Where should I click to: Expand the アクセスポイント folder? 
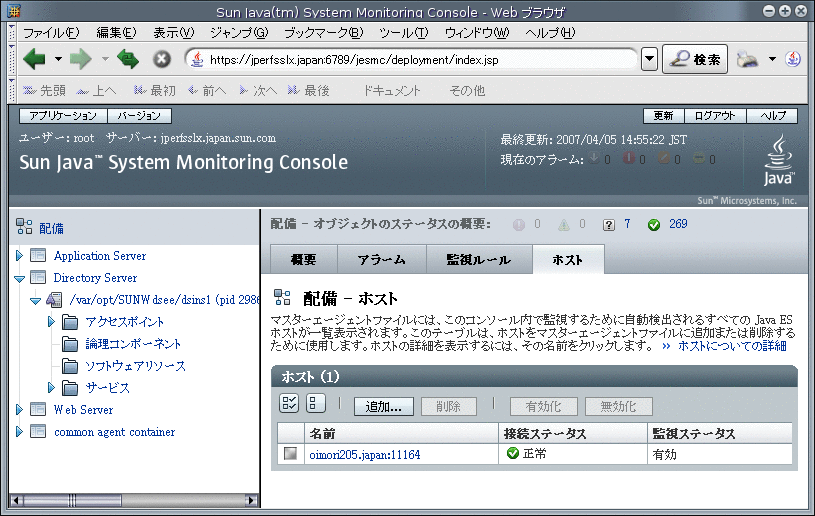pos(51,322)
